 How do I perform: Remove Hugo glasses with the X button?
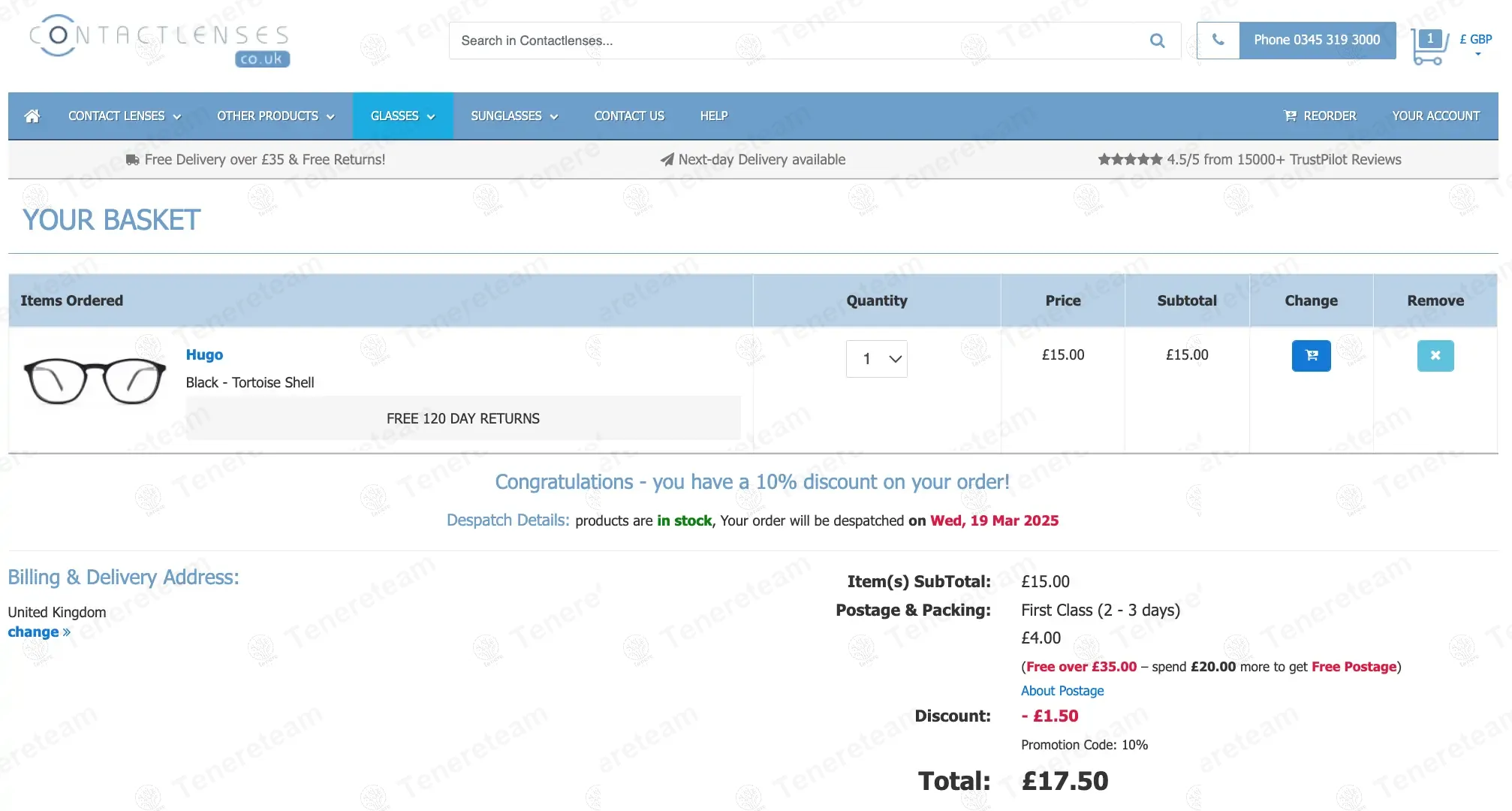1435,356
